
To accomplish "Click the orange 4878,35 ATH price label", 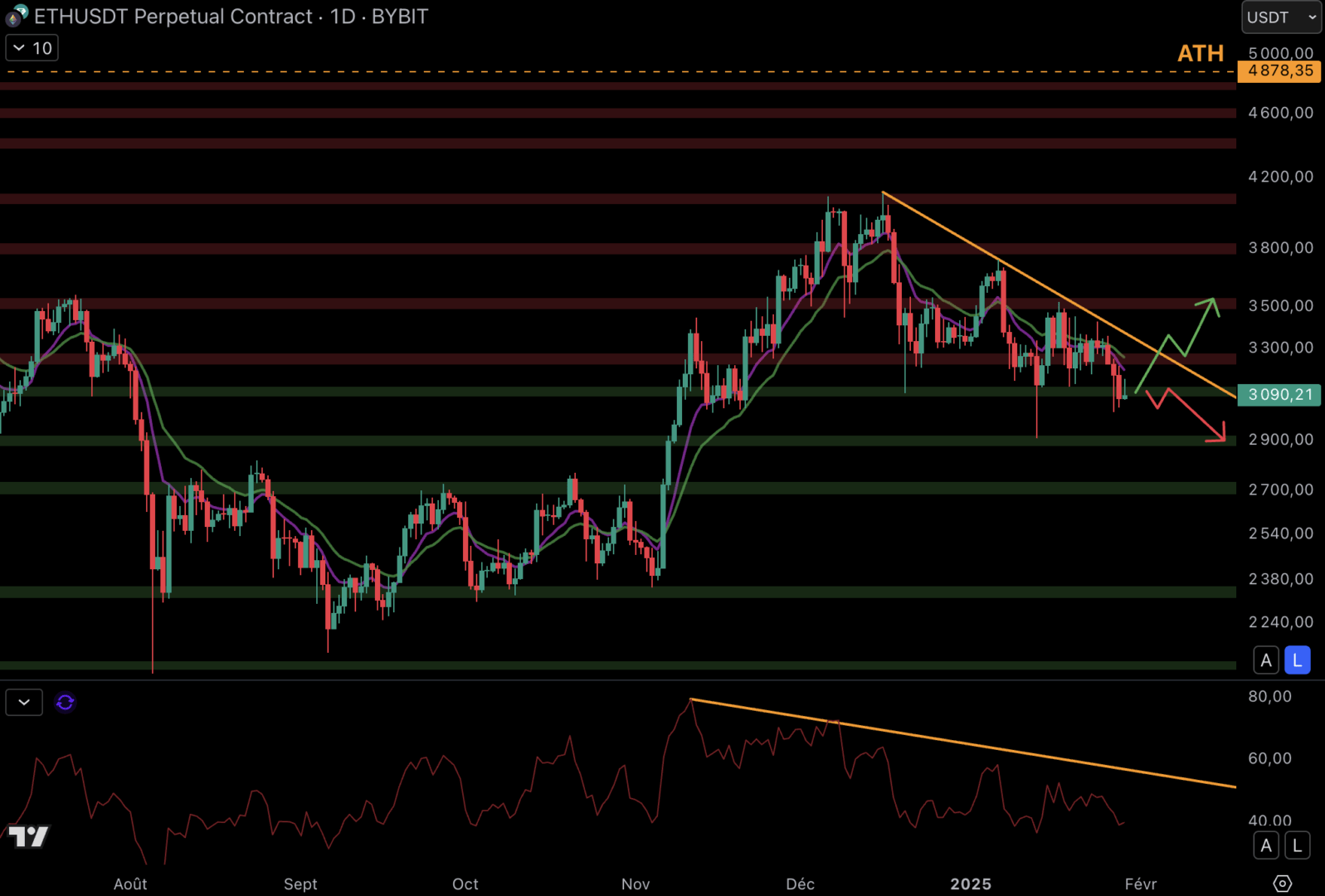I will click(x=1279, y=71).
